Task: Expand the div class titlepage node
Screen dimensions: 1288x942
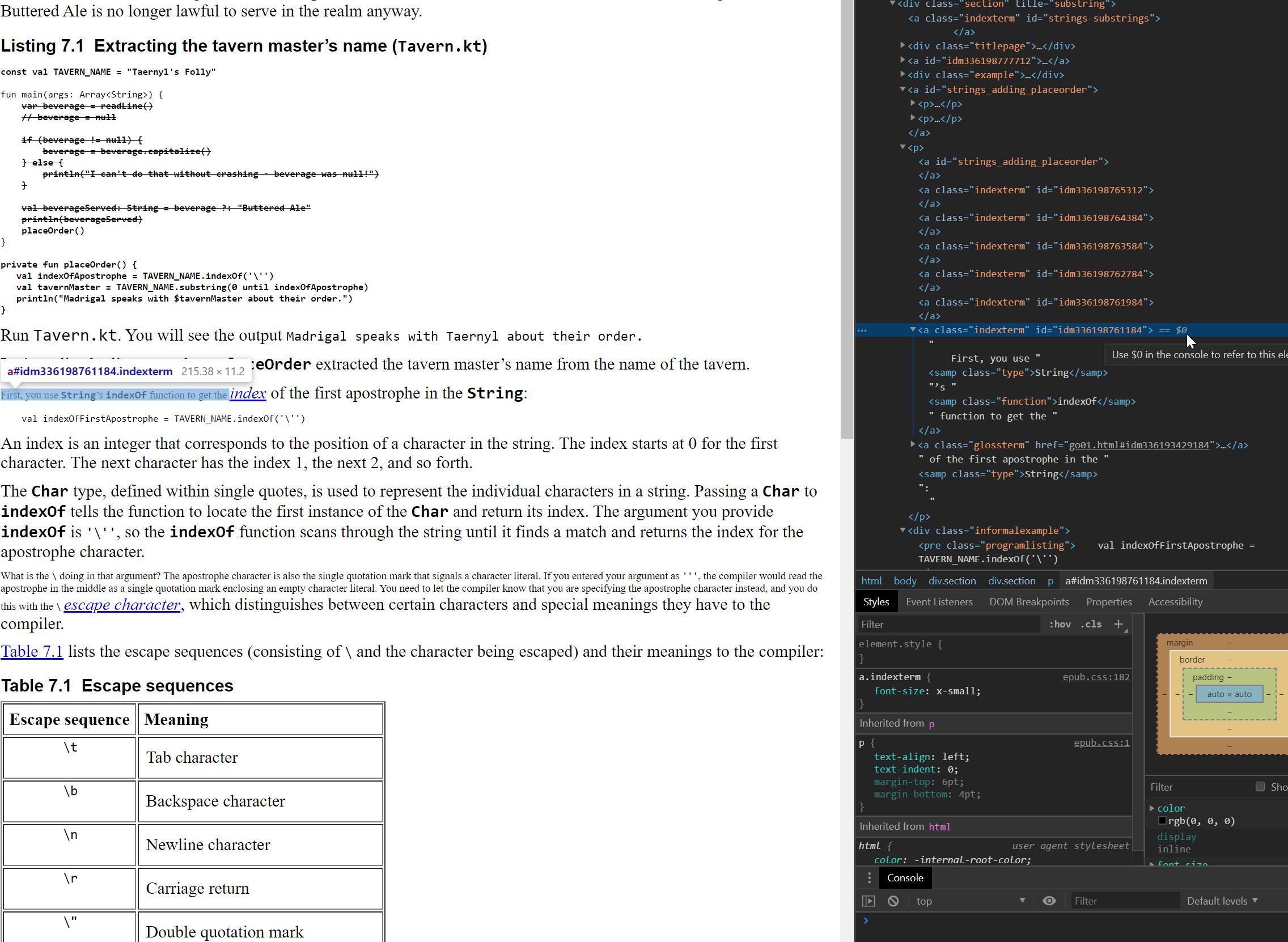Action: 903,46
